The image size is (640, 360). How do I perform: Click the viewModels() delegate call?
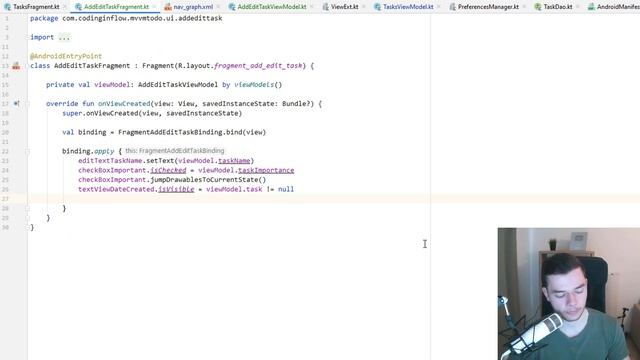coord(258,85)
